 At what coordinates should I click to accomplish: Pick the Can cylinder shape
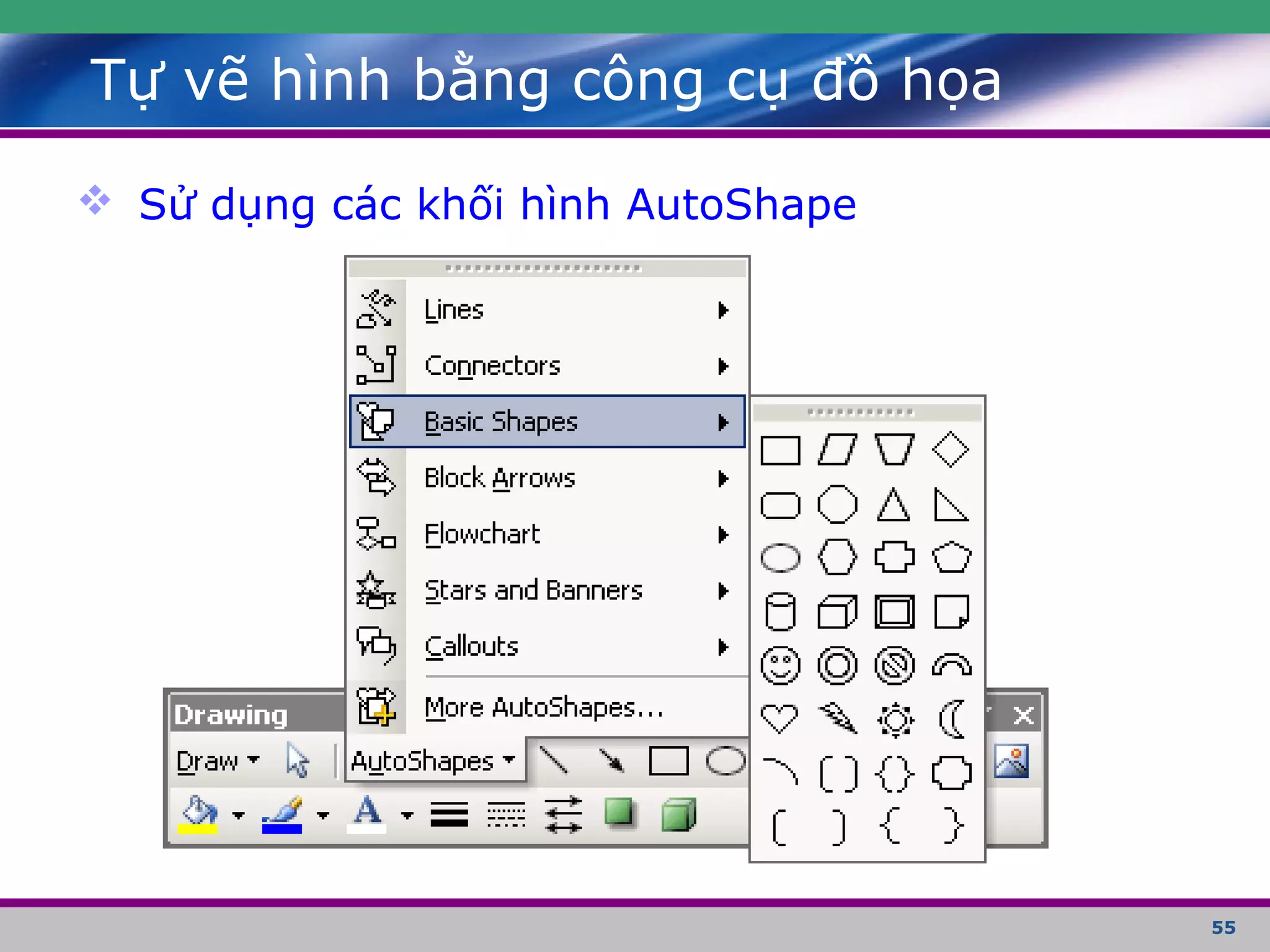click(x=780, y=612)
